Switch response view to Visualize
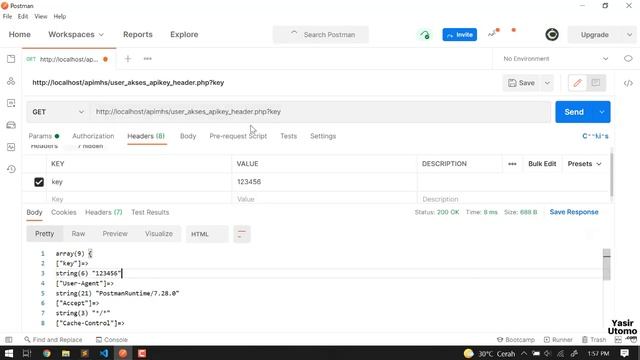 pos(159,234)
